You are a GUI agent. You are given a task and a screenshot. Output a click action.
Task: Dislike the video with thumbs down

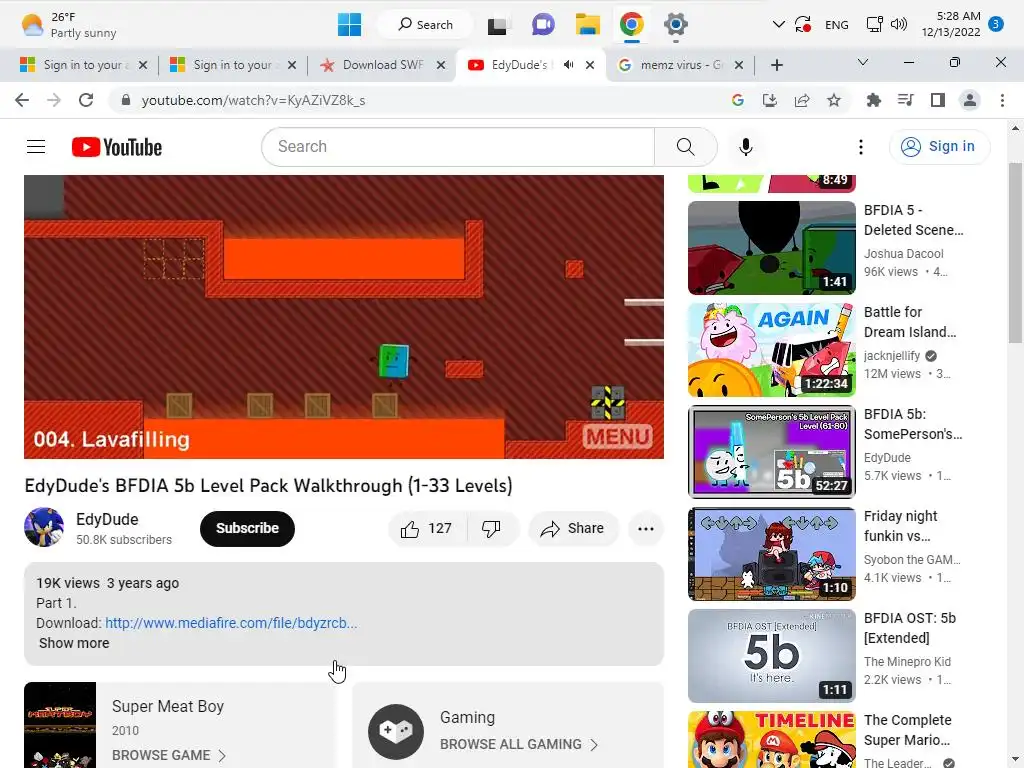pos(492,528)
